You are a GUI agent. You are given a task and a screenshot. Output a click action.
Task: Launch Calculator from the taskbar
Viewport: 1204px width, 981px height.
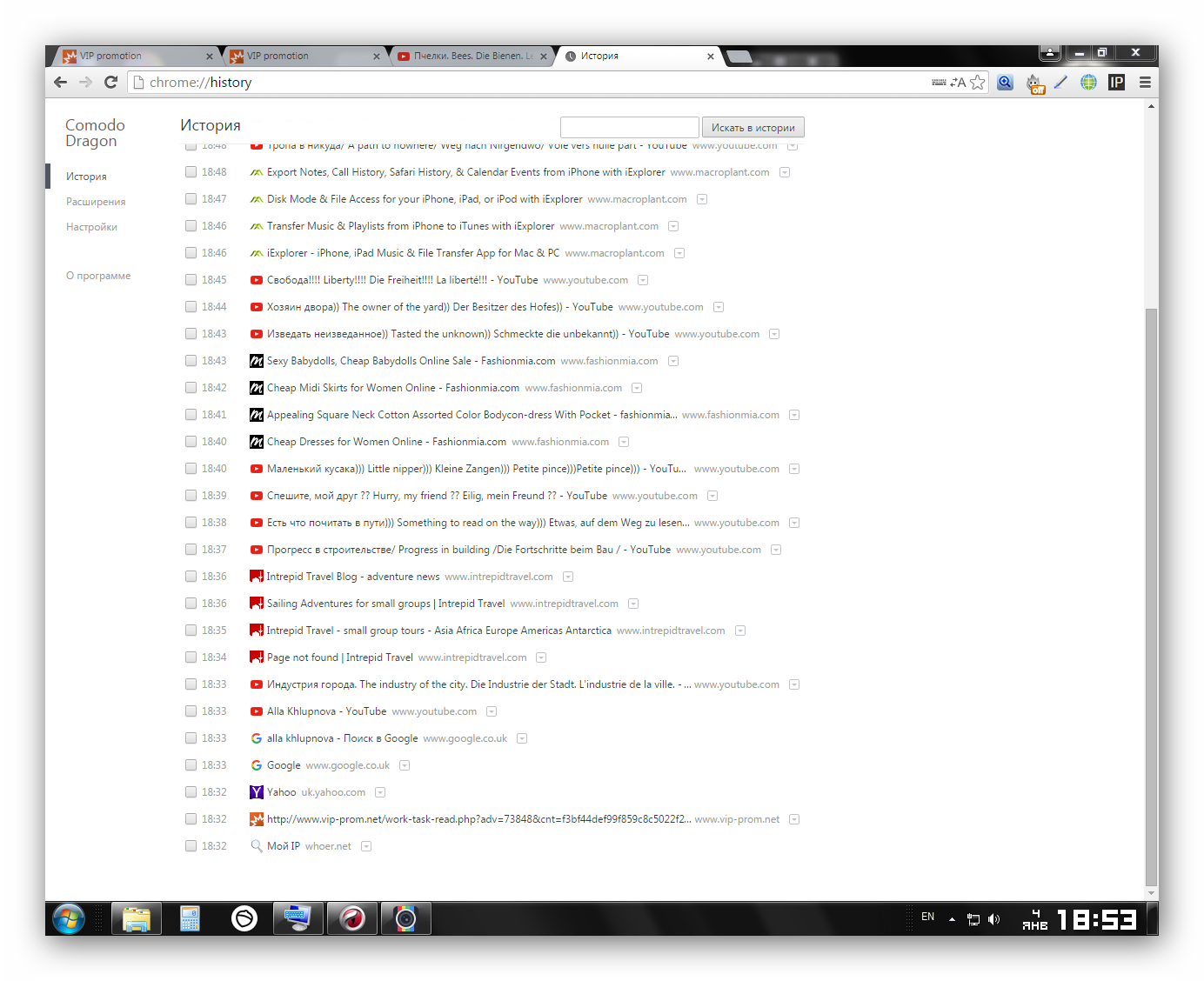click(x=190, y=918)
